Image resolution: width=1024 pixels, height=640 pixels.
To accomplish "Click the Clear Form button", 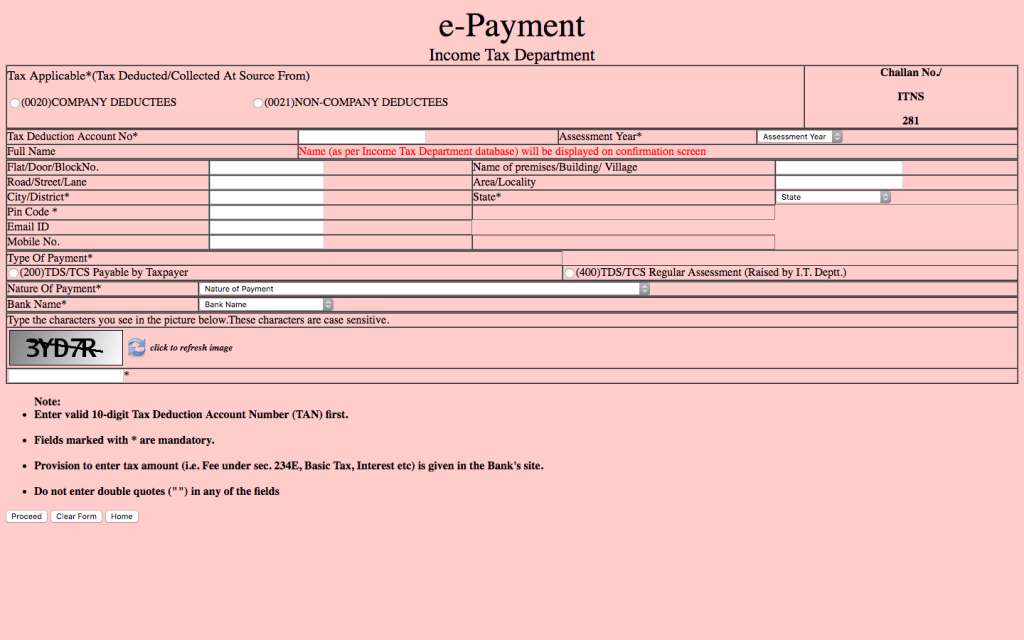I will [76, 517].
